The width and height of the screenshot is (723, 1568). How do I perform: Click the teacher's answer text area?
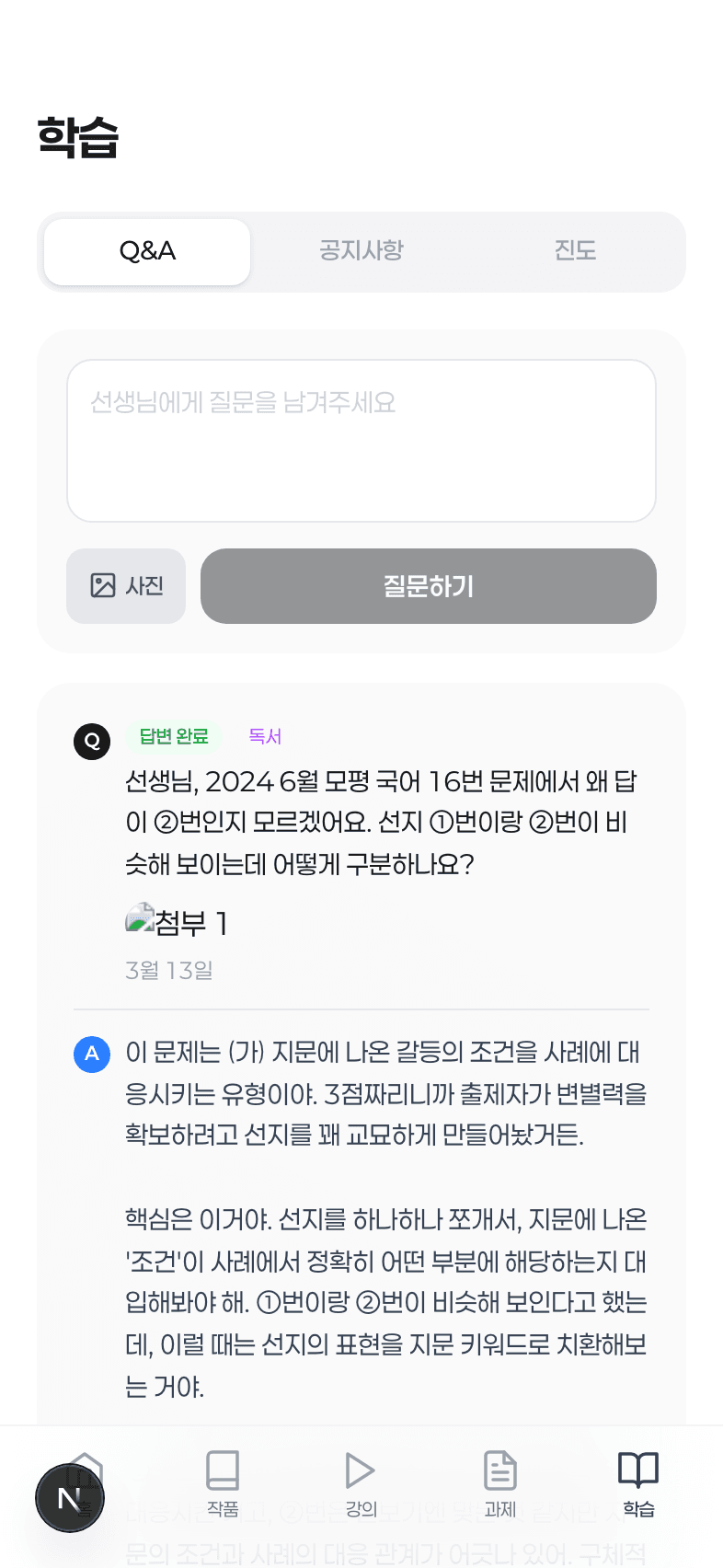pyautogui.click(x=384, y=1215)
